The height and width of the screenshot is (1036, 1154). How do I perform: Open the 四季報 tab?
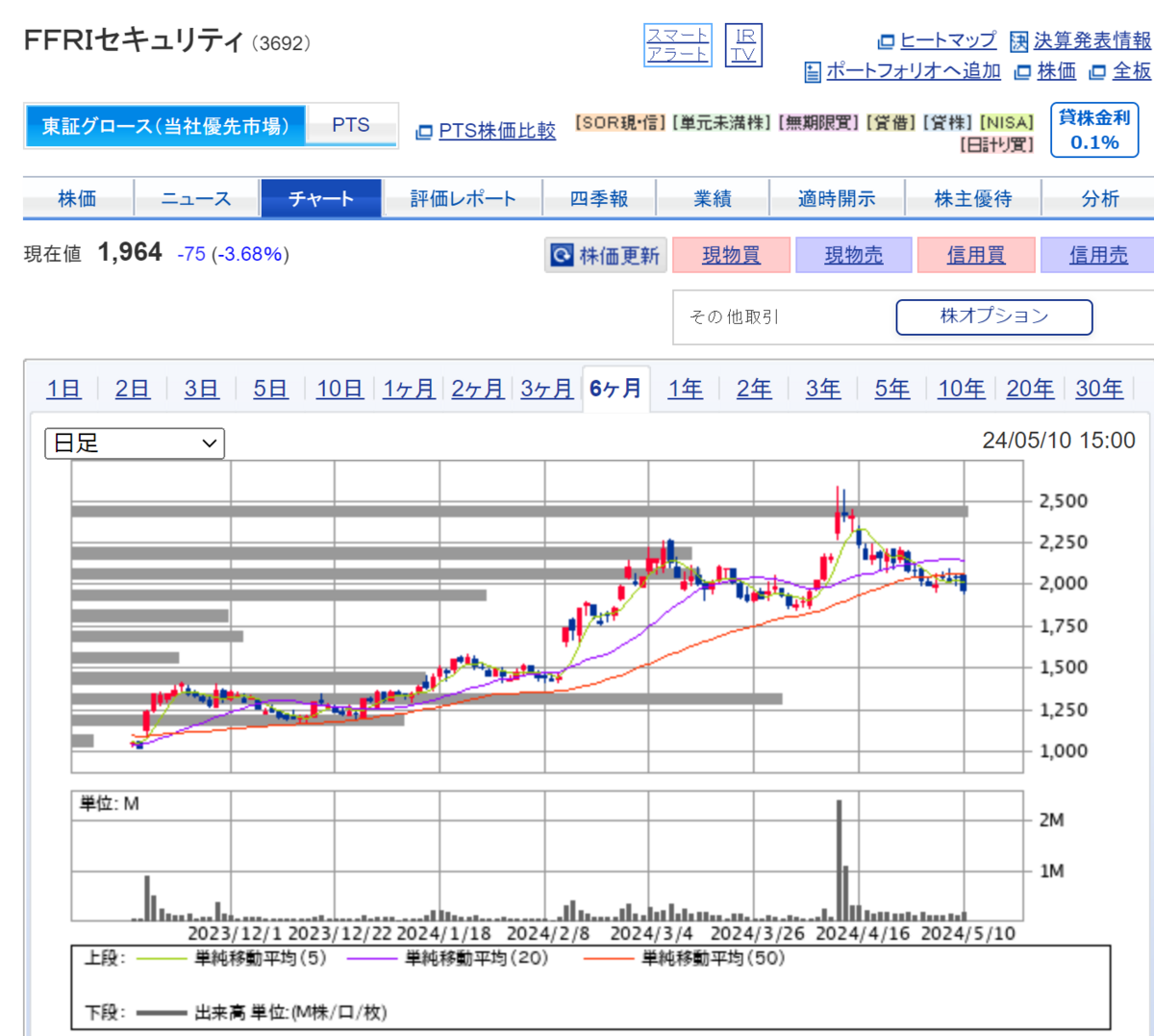(599, 198)
